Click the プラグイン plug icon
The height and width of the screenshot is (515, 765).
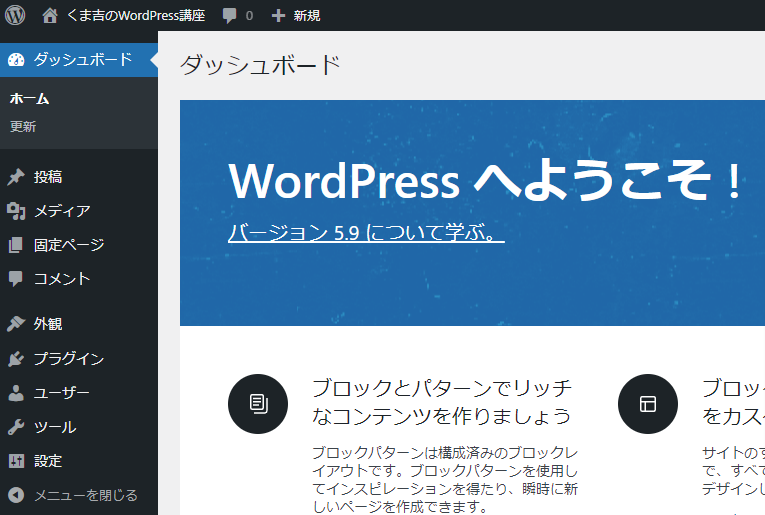[x=15, y=359]
